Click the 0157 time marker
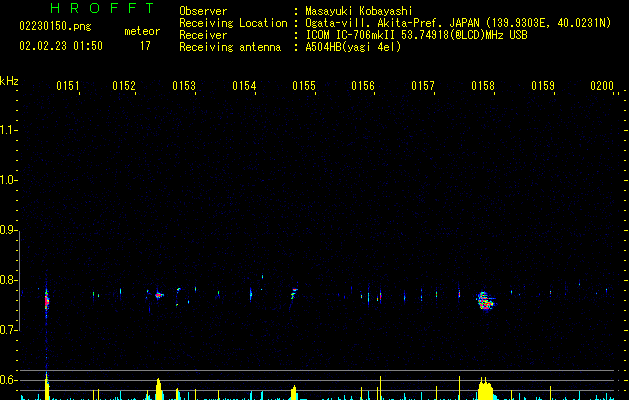The height and width of the screenshot is (400, 629). point(423,86)
